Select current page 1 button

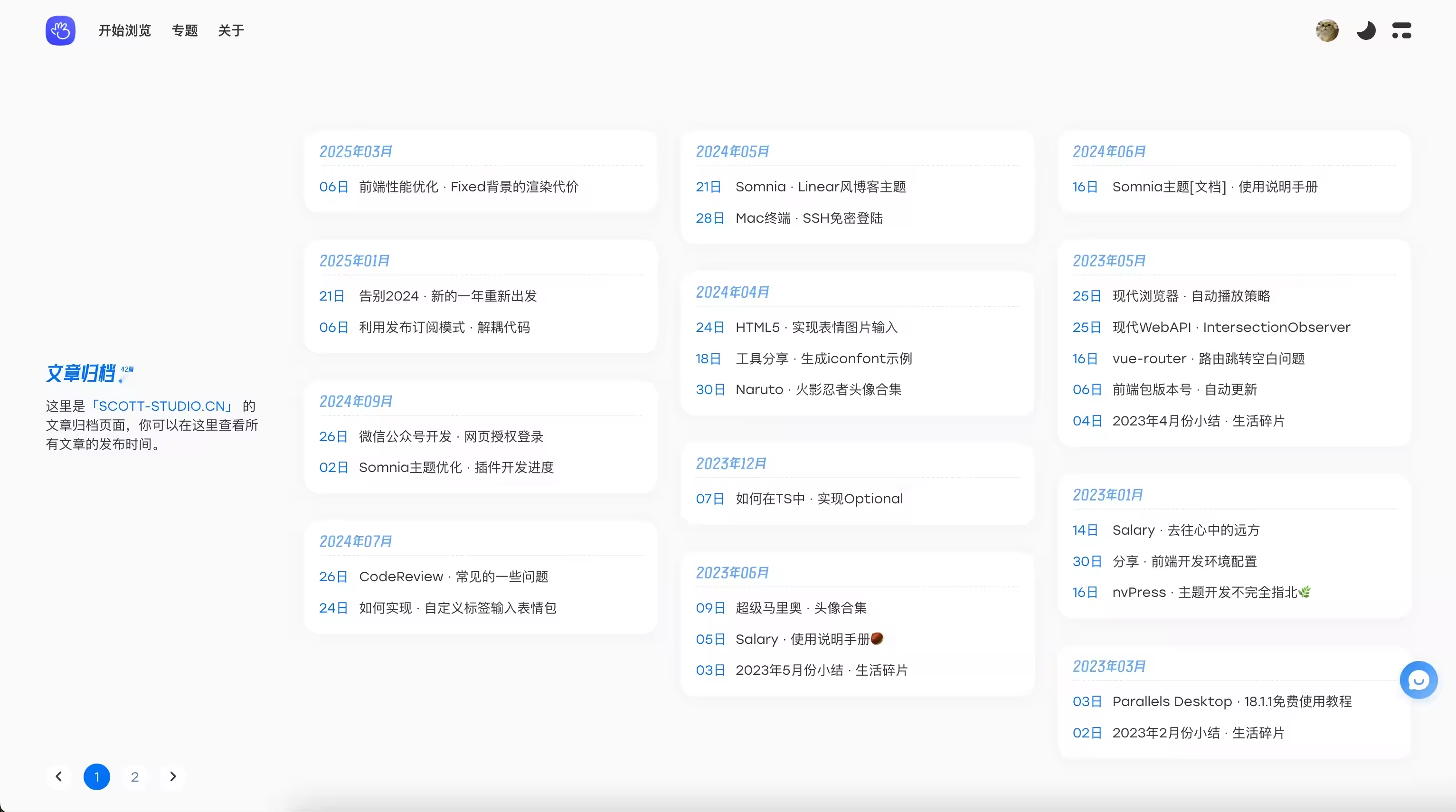97,776
